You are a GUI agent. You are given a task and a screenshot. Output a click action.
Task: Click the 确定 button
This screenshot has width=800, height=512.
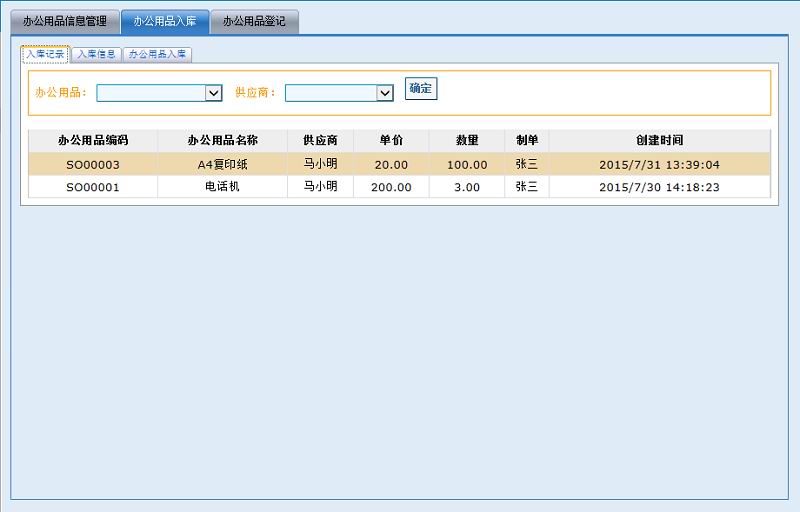point(421,89)
